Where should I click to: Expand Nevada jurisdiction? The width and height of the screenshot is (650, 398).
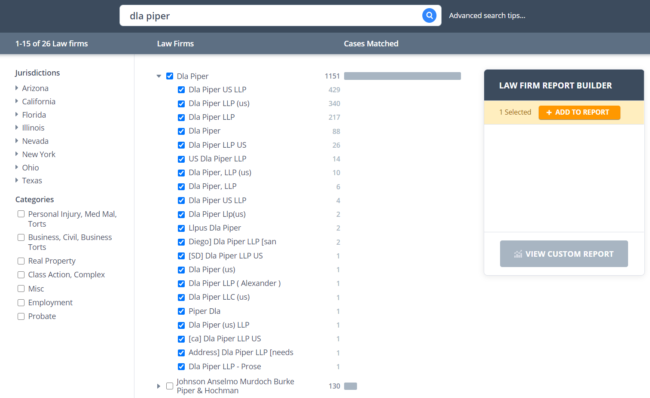(17, 141)
